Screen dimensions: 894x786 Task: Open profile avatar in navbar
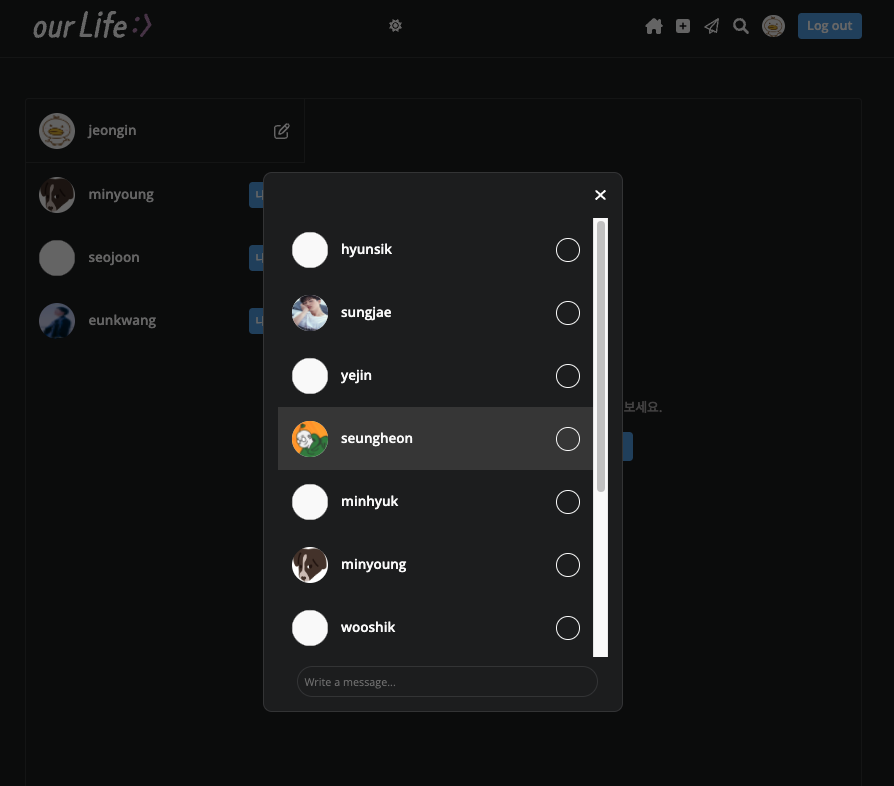point(773,26)
